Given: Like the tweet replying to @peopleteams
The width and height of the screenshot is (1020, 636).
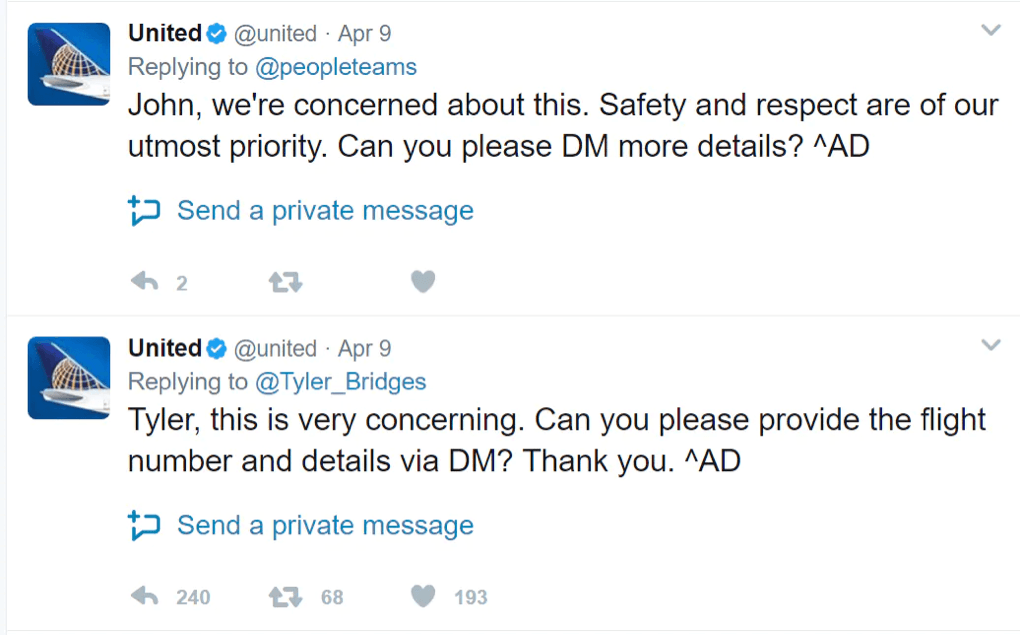Looking at the screenshot, I should (x=423, y=283).
